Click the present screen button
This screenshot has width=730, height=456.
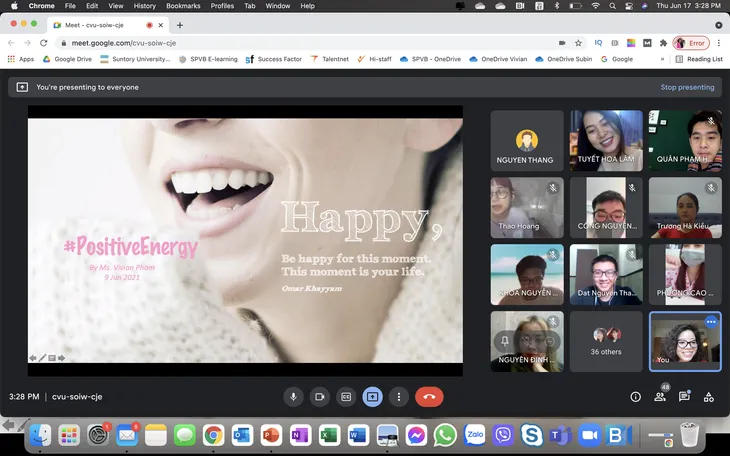(372, 397)
